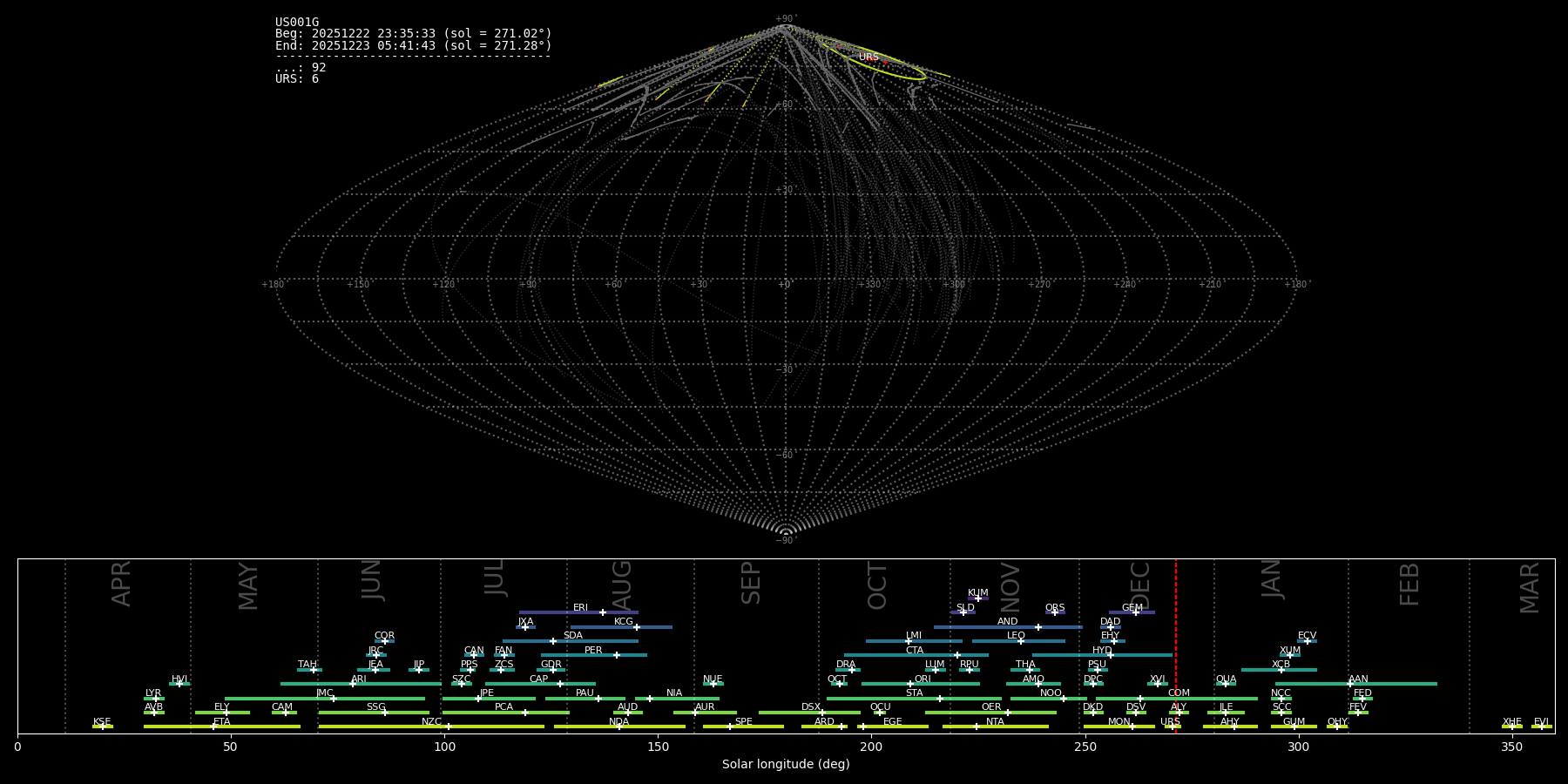Click the 'URS: 6' count in header
Image resolution: width=1568 pixels, height=784 pixels.
[x=297, y=79]
